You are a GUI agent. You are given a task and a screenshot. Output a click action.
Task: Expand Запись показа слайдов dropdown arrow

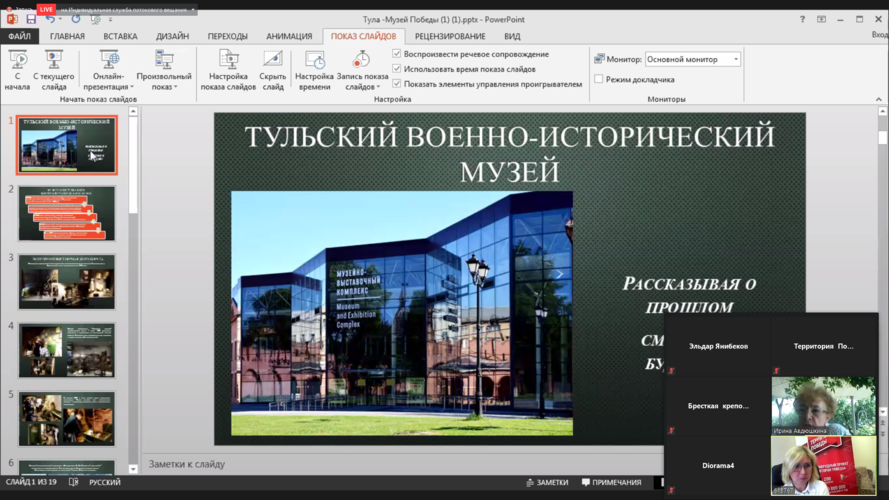[378, 87]
